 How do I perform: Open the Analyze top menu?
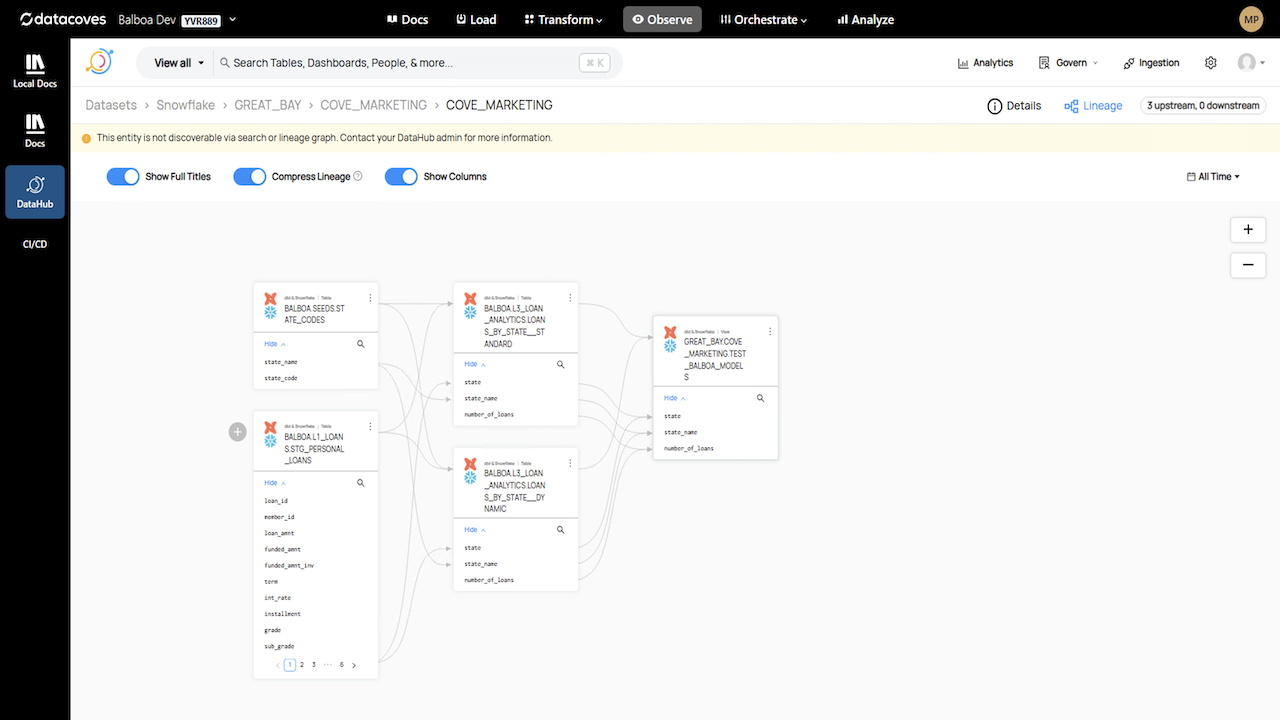coord(866,19)
